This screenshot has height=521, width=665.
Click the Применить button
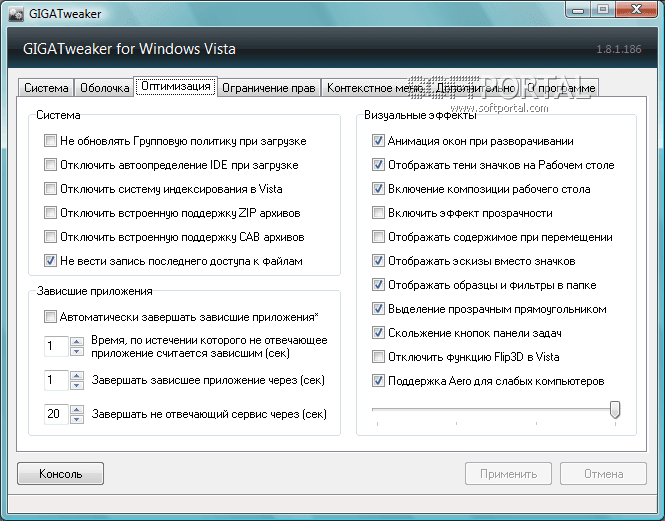click(x=508, y=473)
